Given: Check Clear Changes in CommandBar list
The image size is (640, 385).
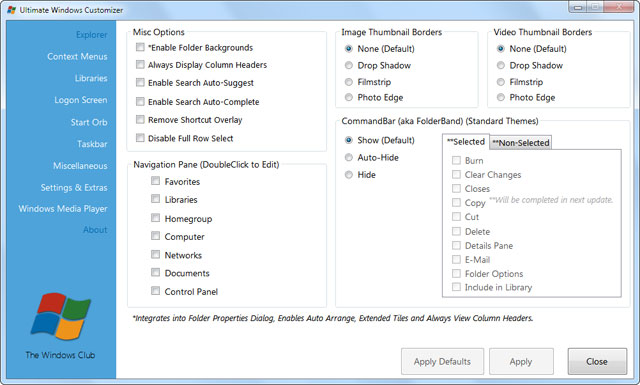Looking at the screenshot, I should pyautogui.click(x=456, y=174).
